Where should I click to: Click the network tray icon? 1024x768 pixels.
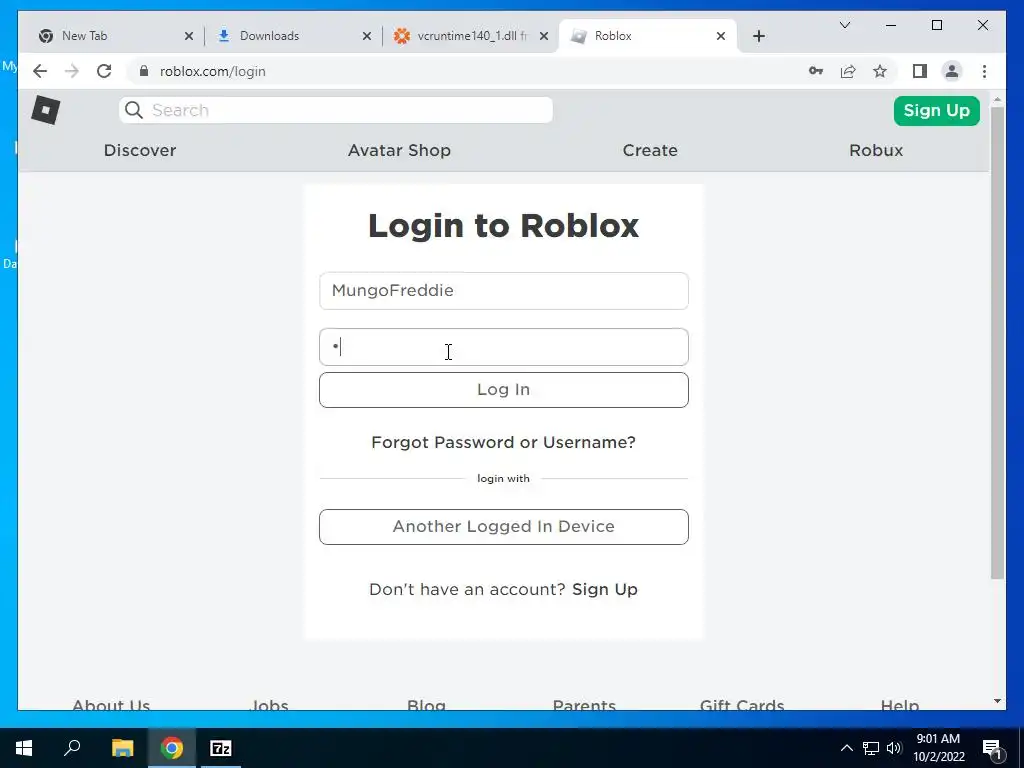[871, 748]
